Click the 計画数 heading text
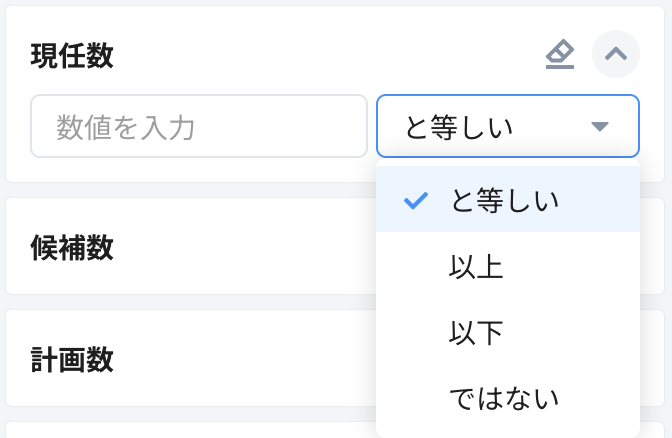Screen dimensions: 672x438 [x=72, y=358]
